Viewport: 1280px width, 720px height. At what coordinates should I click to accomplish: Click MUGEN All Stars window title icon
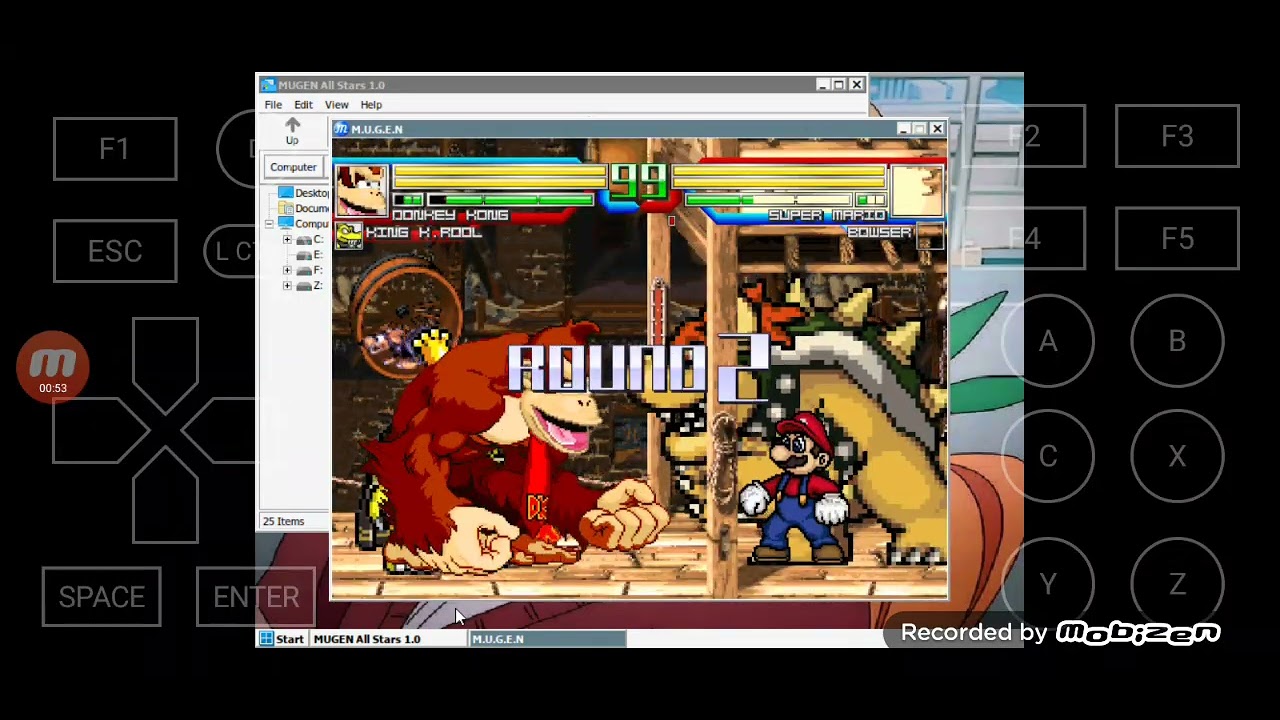267,85
